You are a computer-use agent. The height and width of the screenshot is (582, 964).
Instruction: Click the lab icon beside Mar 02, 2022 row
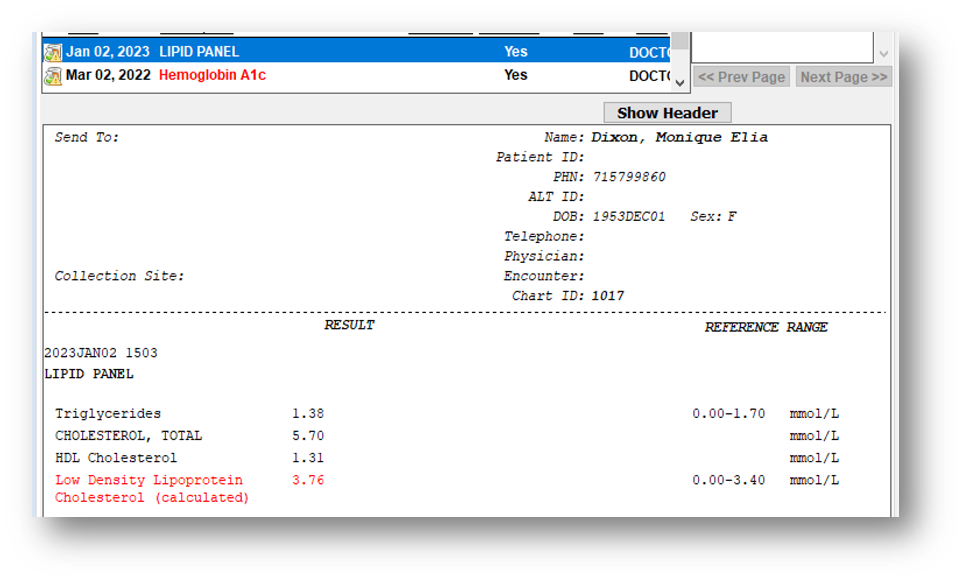click(x=53, y=76)
